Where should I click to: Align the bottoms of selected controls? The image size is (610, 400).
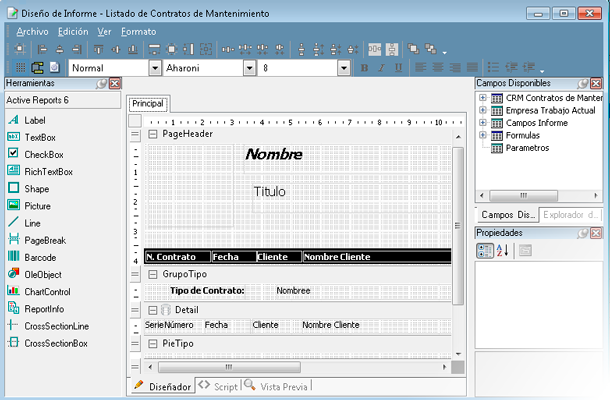[x=133, y=49]
